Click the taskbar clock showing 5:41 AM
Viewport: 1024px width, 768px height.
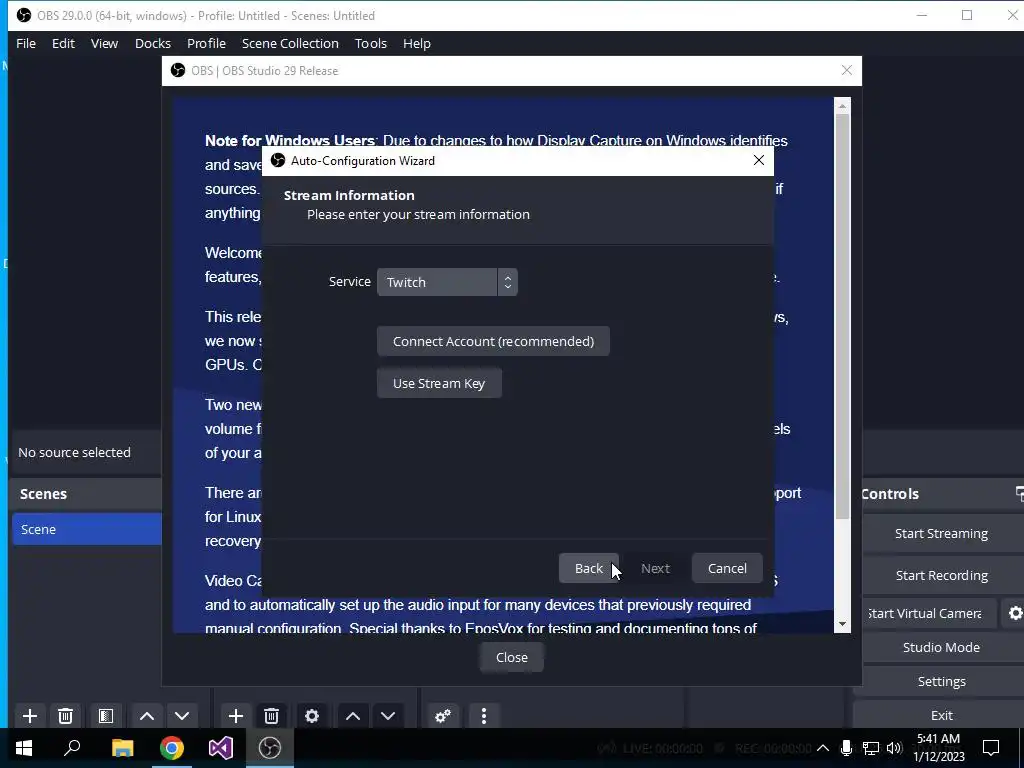coord(938,748)
